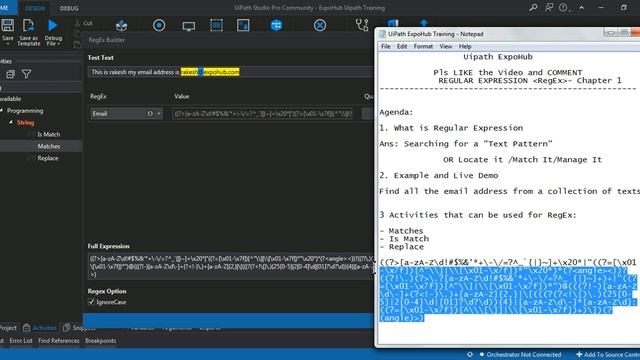Click the Cut toolbar item
Image resolution: width=640 pixels, height=360 pixels.
point(84,23)
